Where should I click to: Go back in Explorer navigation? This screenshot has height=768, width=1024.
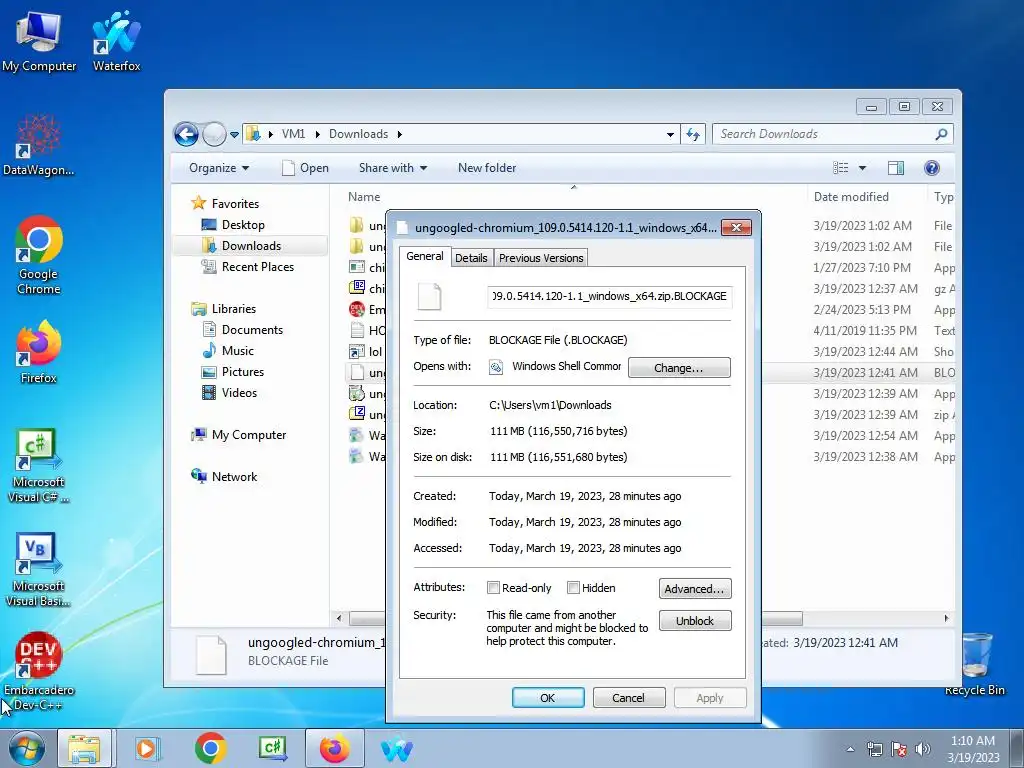(x=186, y=135)
